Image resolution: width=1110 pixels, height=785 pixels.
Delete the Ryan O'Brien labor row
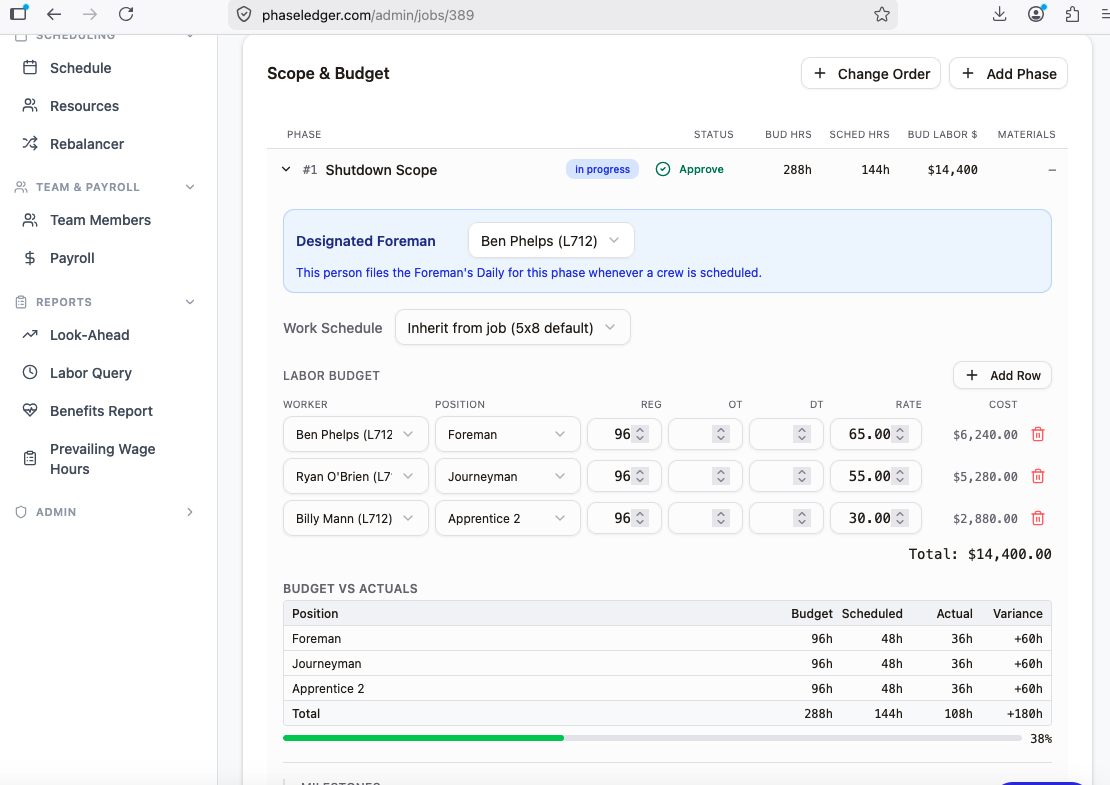(x=1038, y=476)
